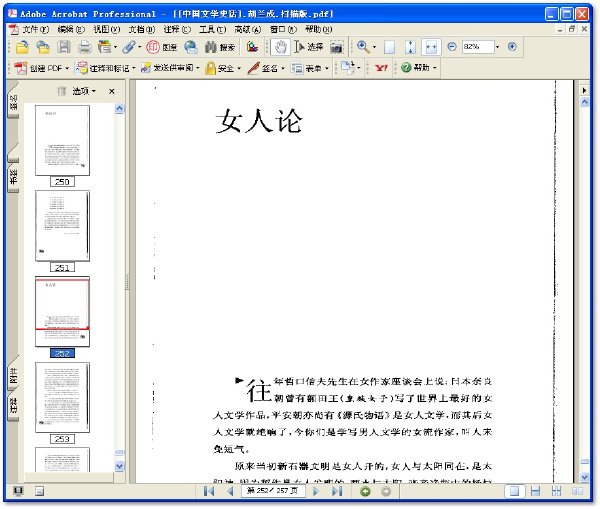
Task: Expand the 表单 dropdown arrow
Action: pyautogui.click(x=326, y=69)
